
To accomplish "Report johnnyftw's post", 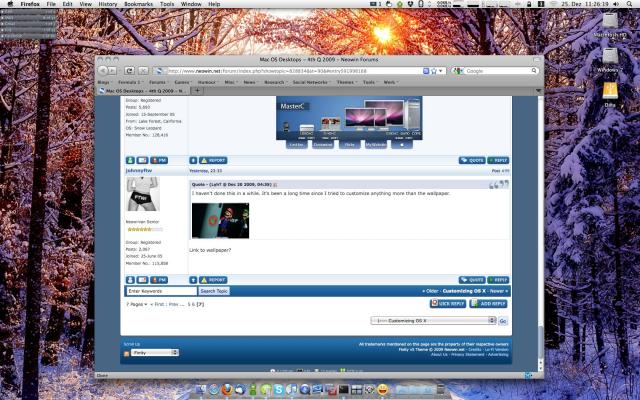I will (x=213, y=280).
